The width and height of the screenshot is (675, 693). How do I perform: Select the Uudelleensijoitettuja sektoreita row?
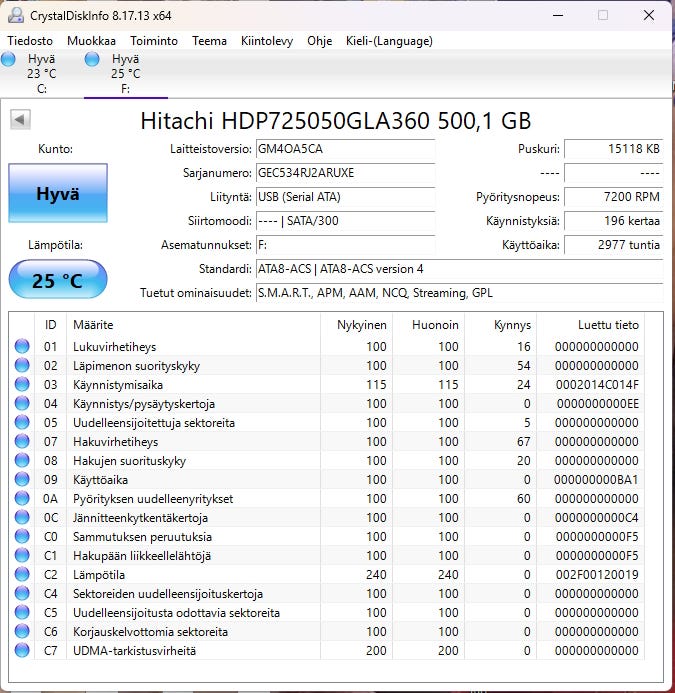pyautogui.click(x=154, y=423)
